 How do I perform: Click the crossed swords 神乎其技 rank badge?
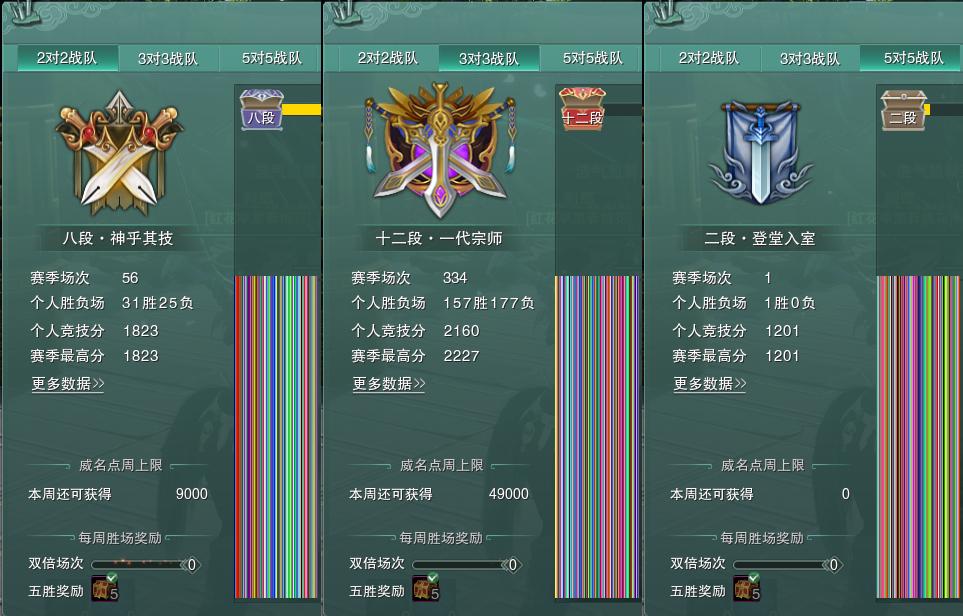119,153
